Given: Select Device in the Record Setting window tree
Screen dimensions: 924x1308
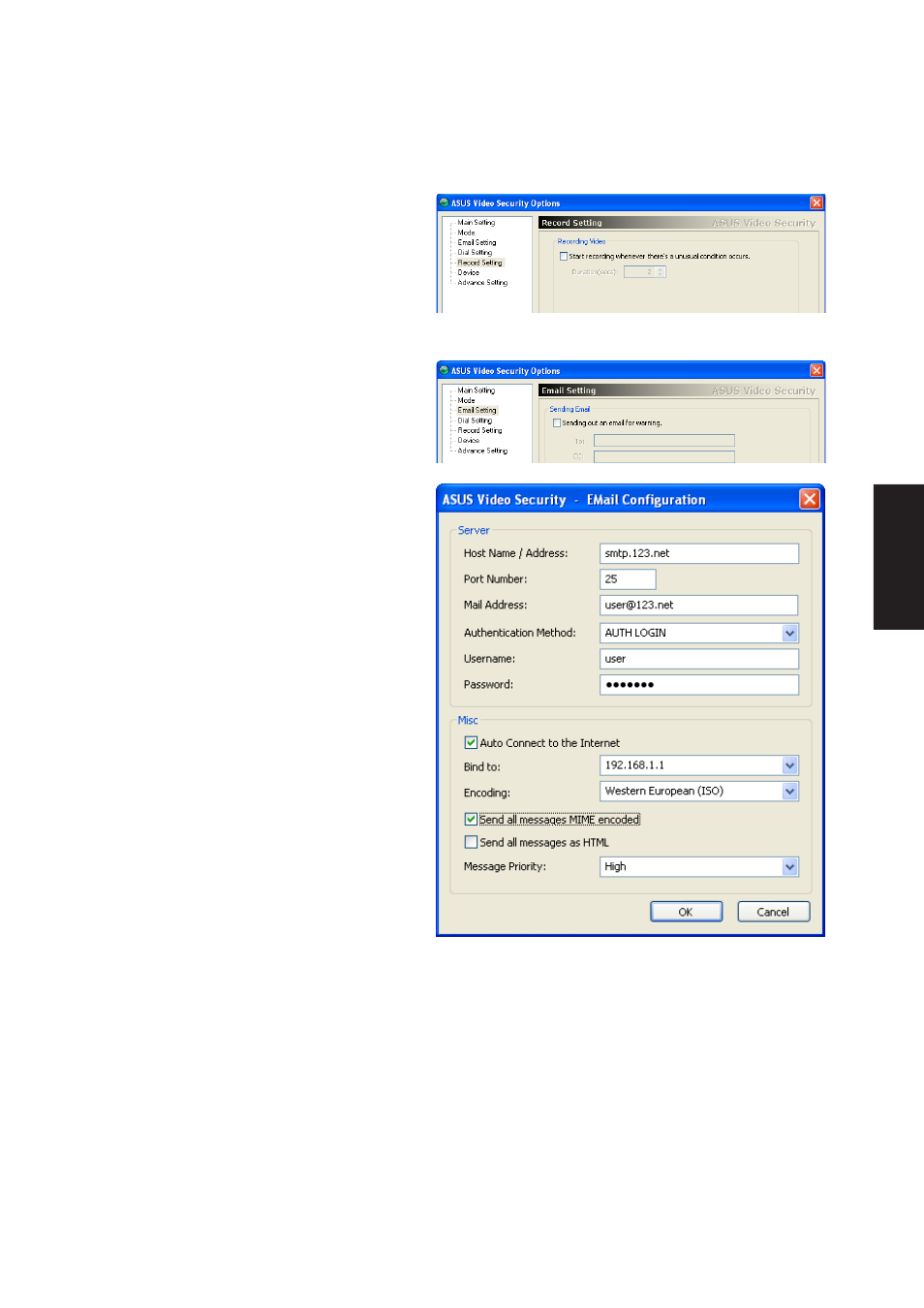Looking at the screenshot, I should [468, 272].
